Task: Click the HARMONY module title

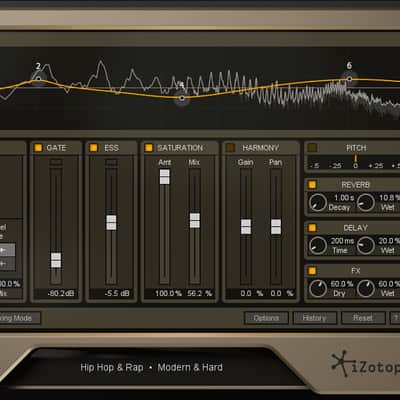Action: [260, 148]
